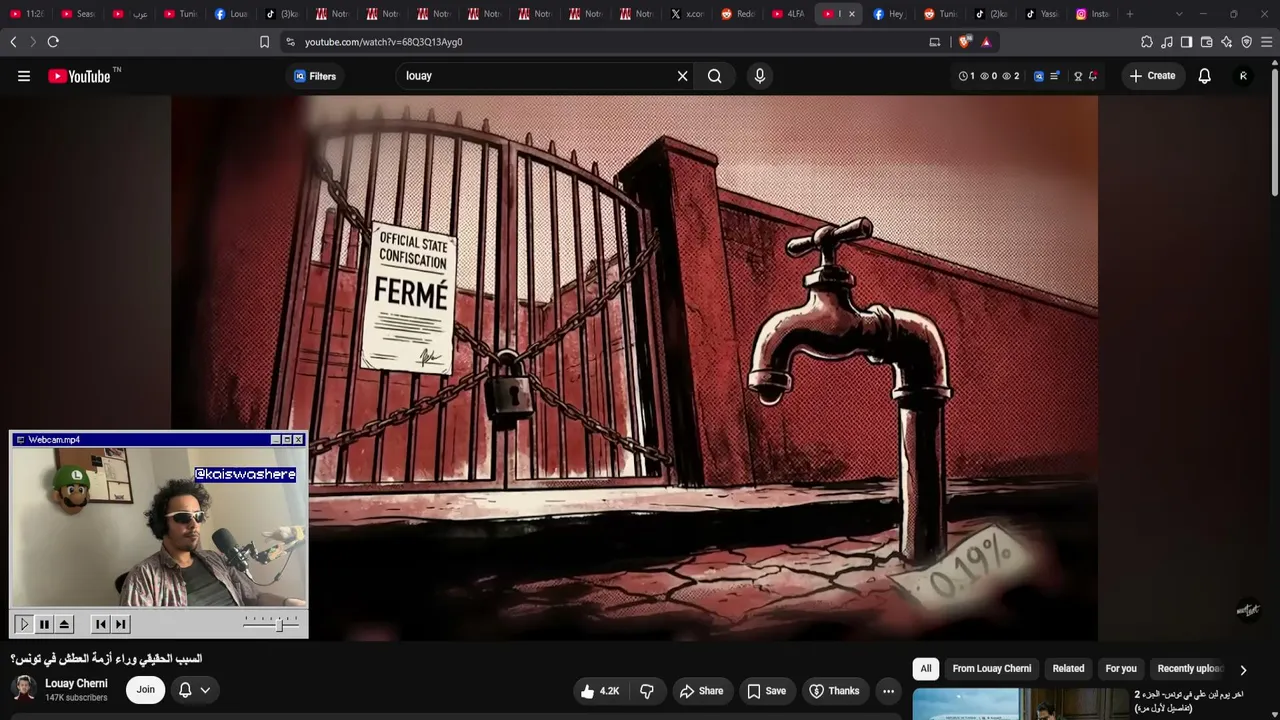Join the Louay Cherni channel
The width and height of the screenshot is (1280, 720).
click(x=146, y=690)
